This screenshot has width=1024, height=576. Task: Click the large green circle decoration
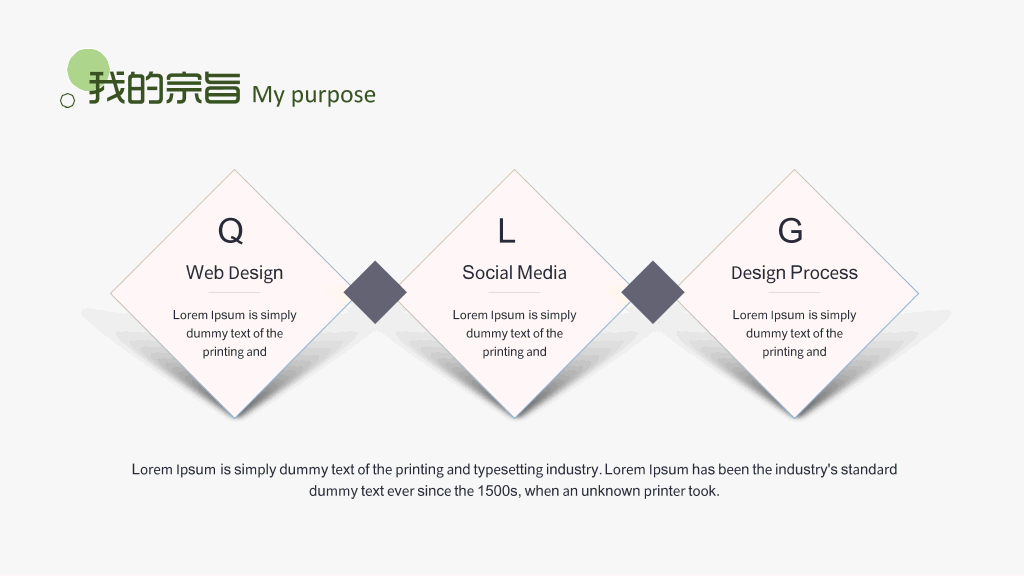tap(88, 70)
